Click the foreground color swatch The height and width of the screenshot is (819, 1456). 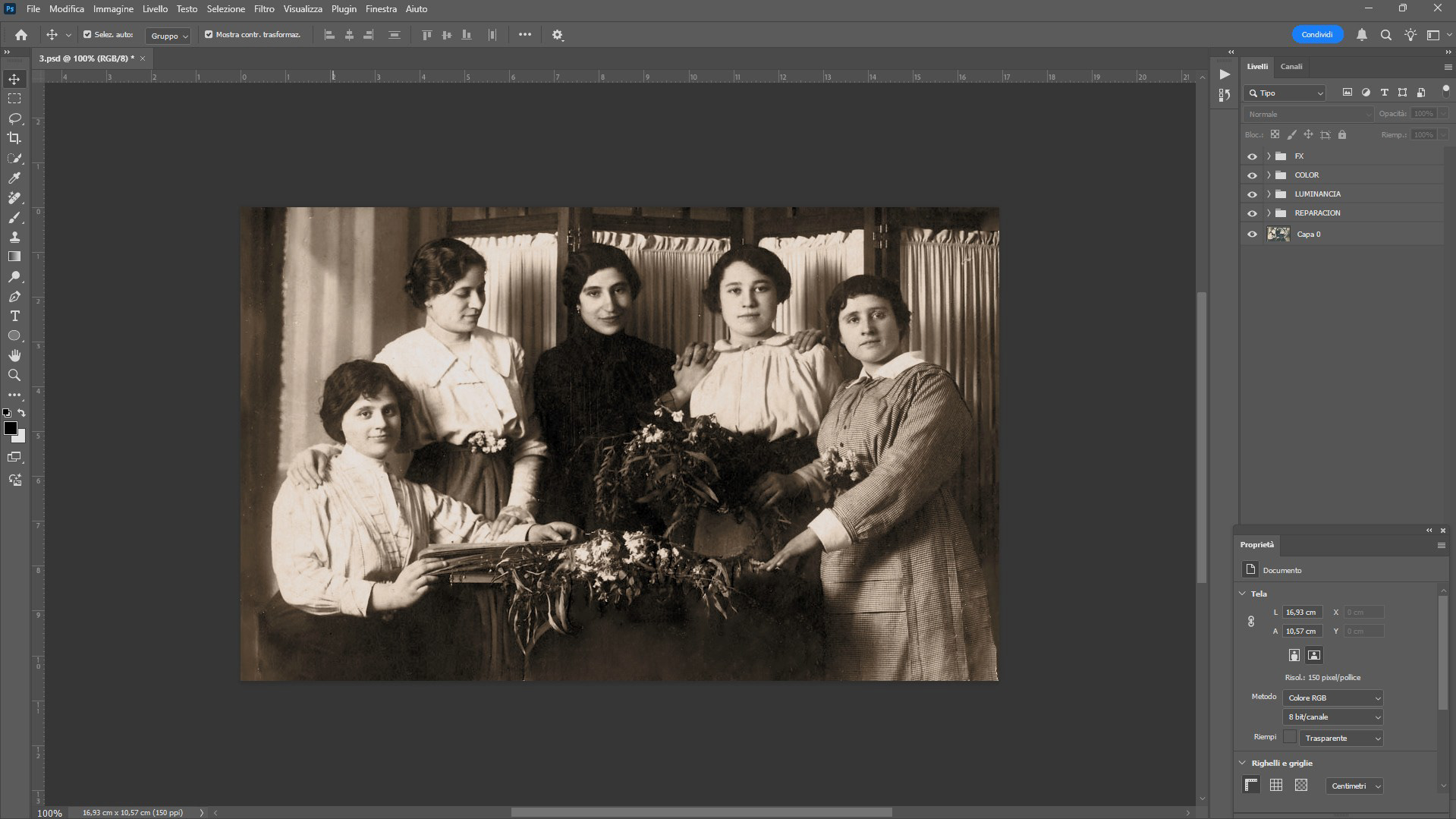click(x=11, y=429)
